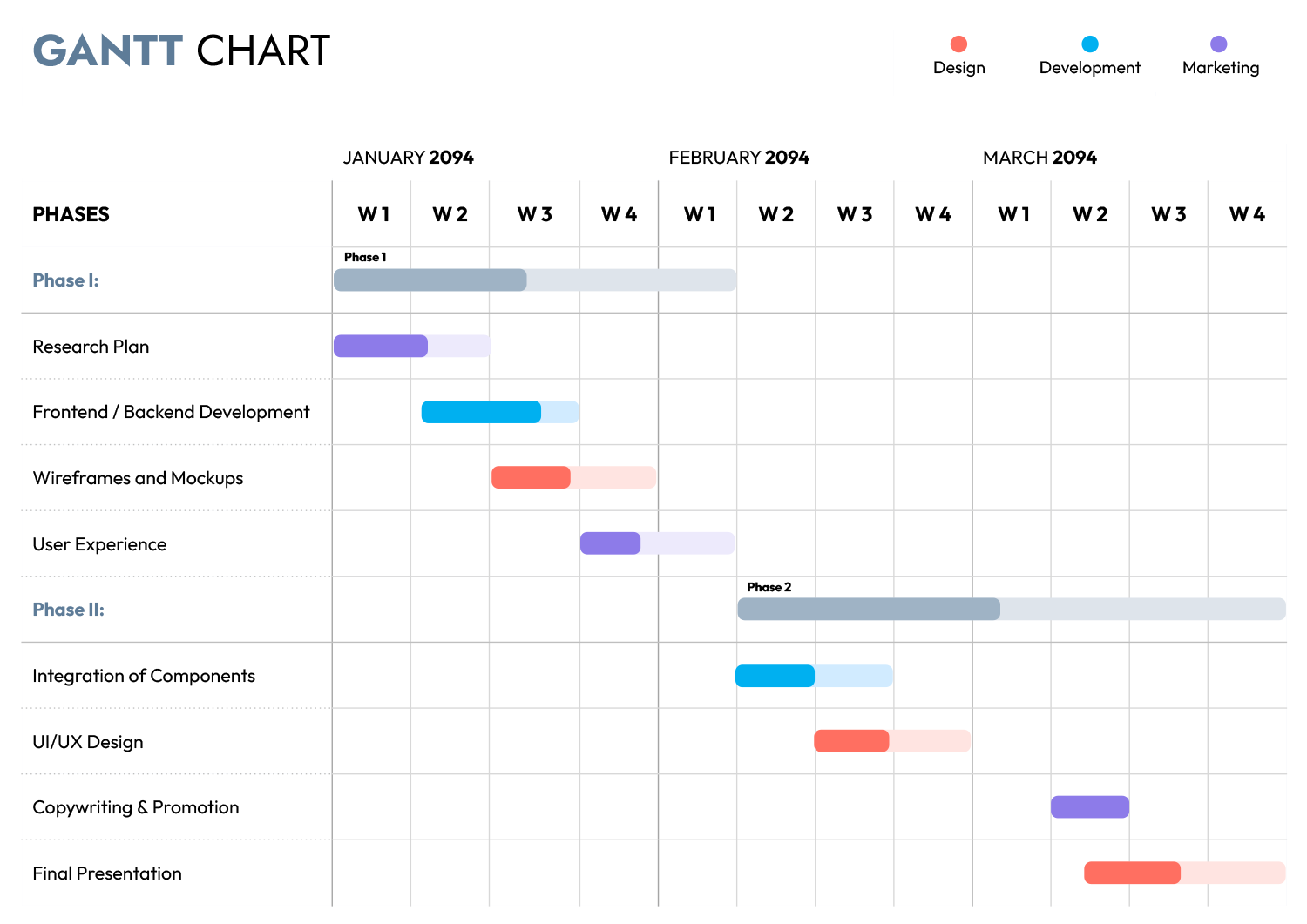1307x924 pixels.
Task: Select the Phase I row label
Action: (x=65, y=280)
